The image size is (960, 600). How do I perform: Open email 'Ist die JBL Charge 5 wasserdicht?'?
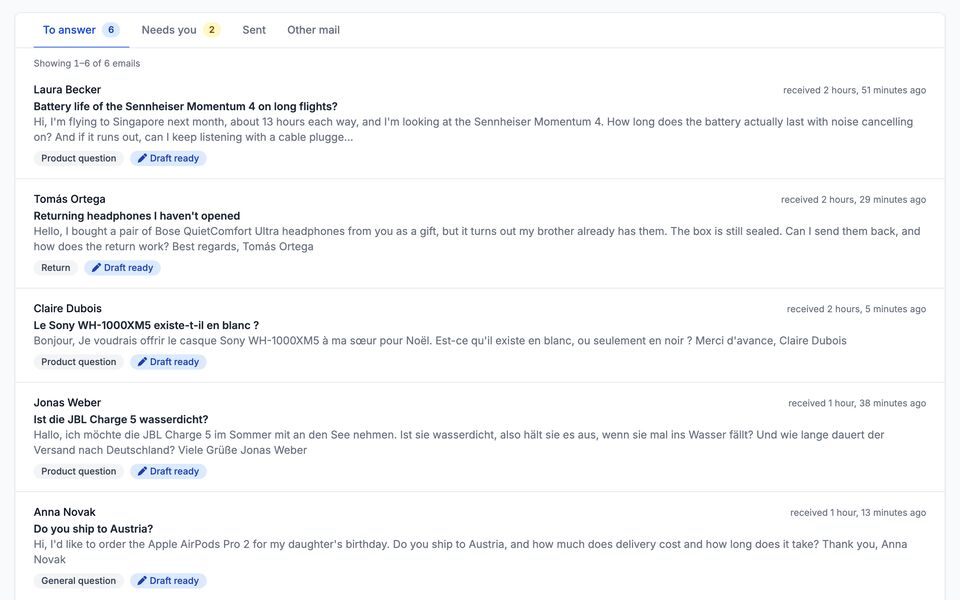[x=121, y=420]
